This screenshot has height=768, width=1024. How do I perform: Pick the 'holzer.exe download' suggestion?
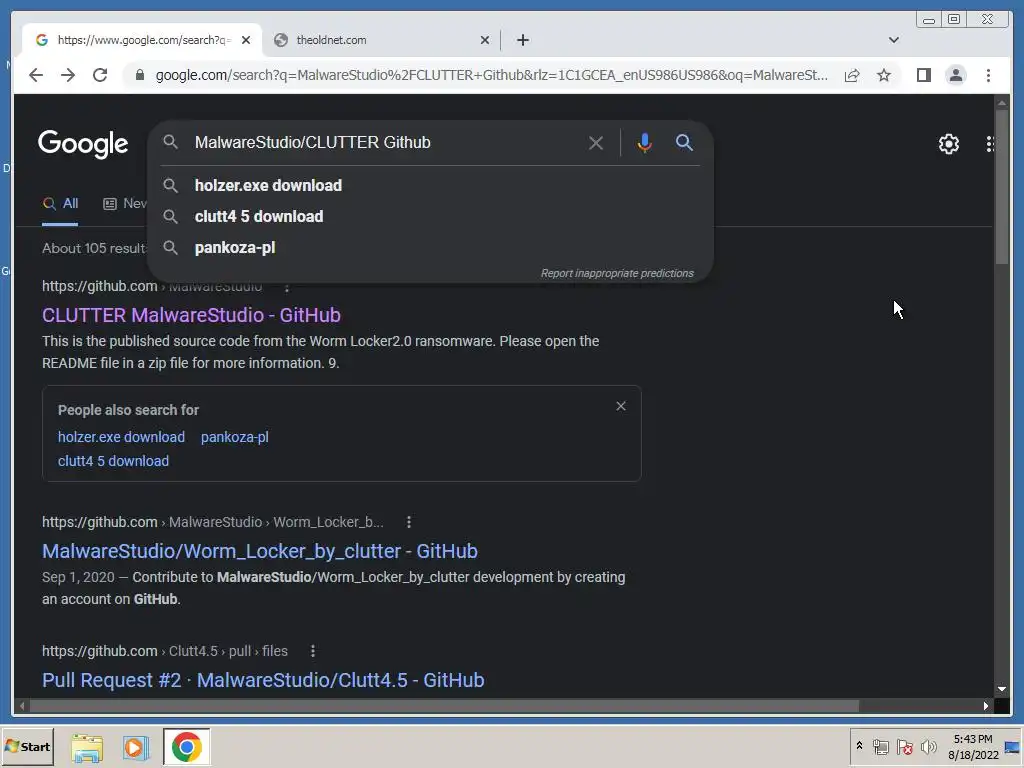[430, 185]
